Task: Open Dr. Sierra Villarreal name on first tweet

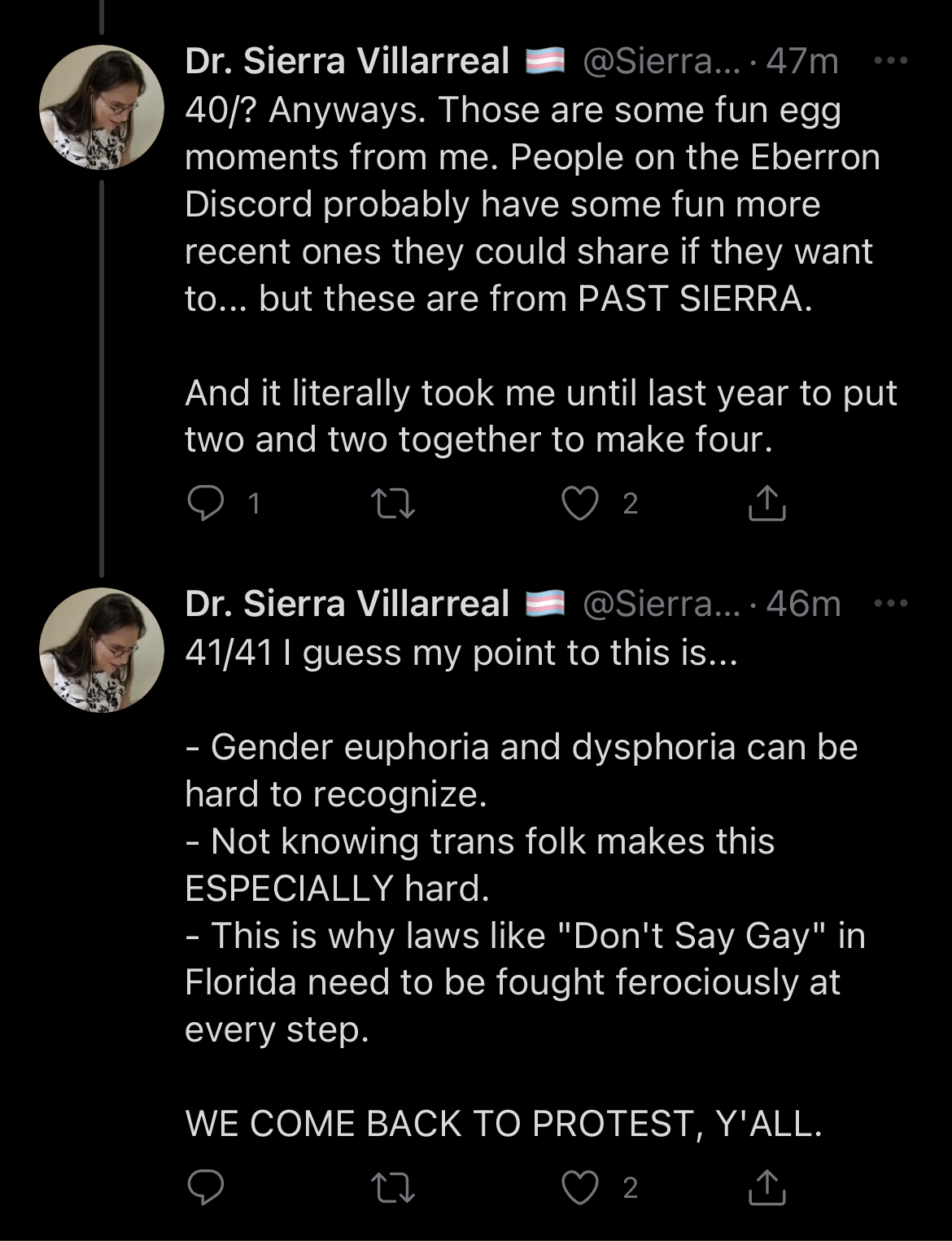Action: coord(347,61)
